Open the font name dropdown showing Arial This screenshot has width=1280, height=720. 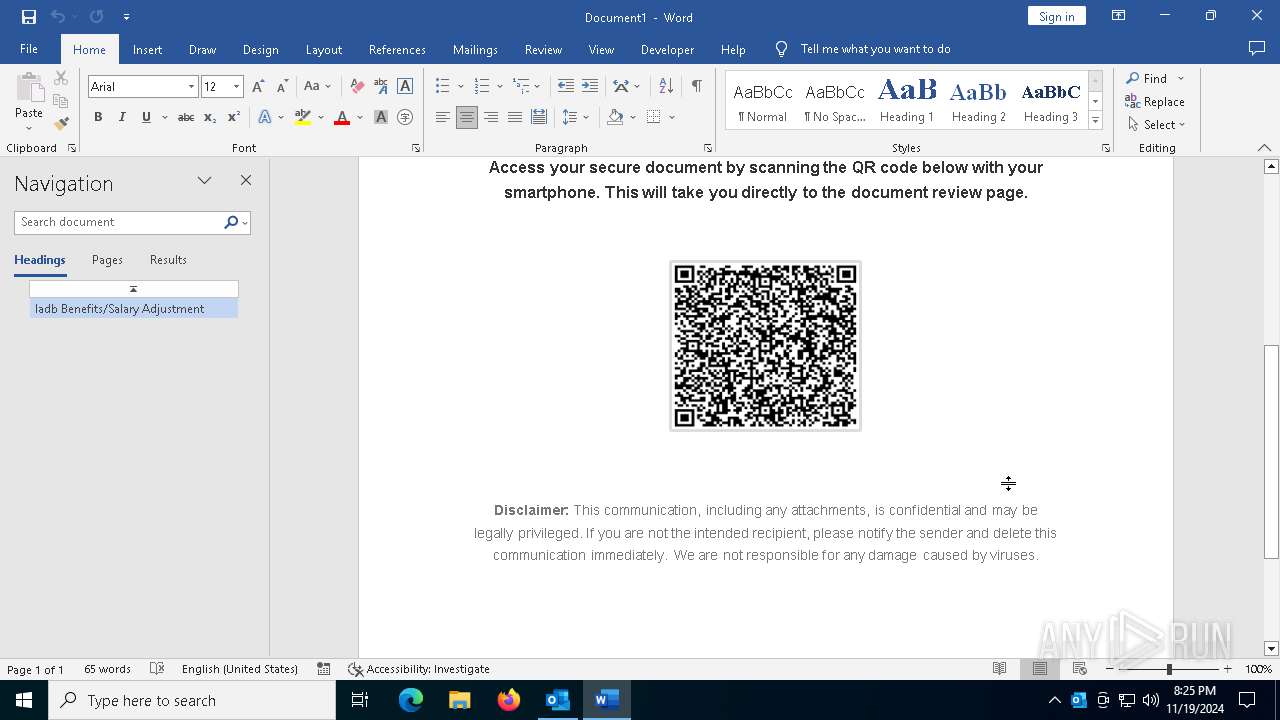click(191, 87)
